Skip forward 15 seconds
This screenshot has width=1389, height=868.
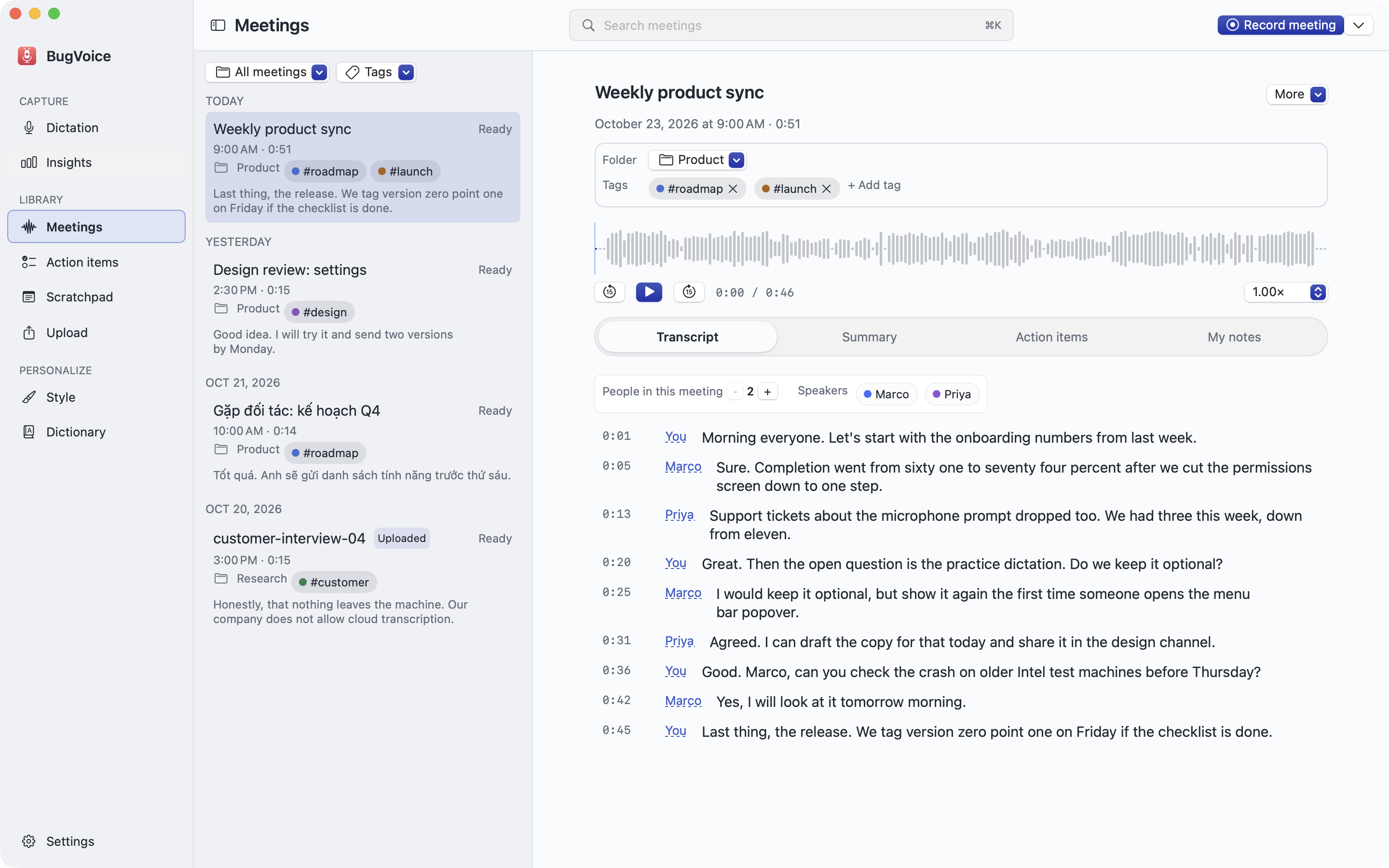(x=689, y=292)
